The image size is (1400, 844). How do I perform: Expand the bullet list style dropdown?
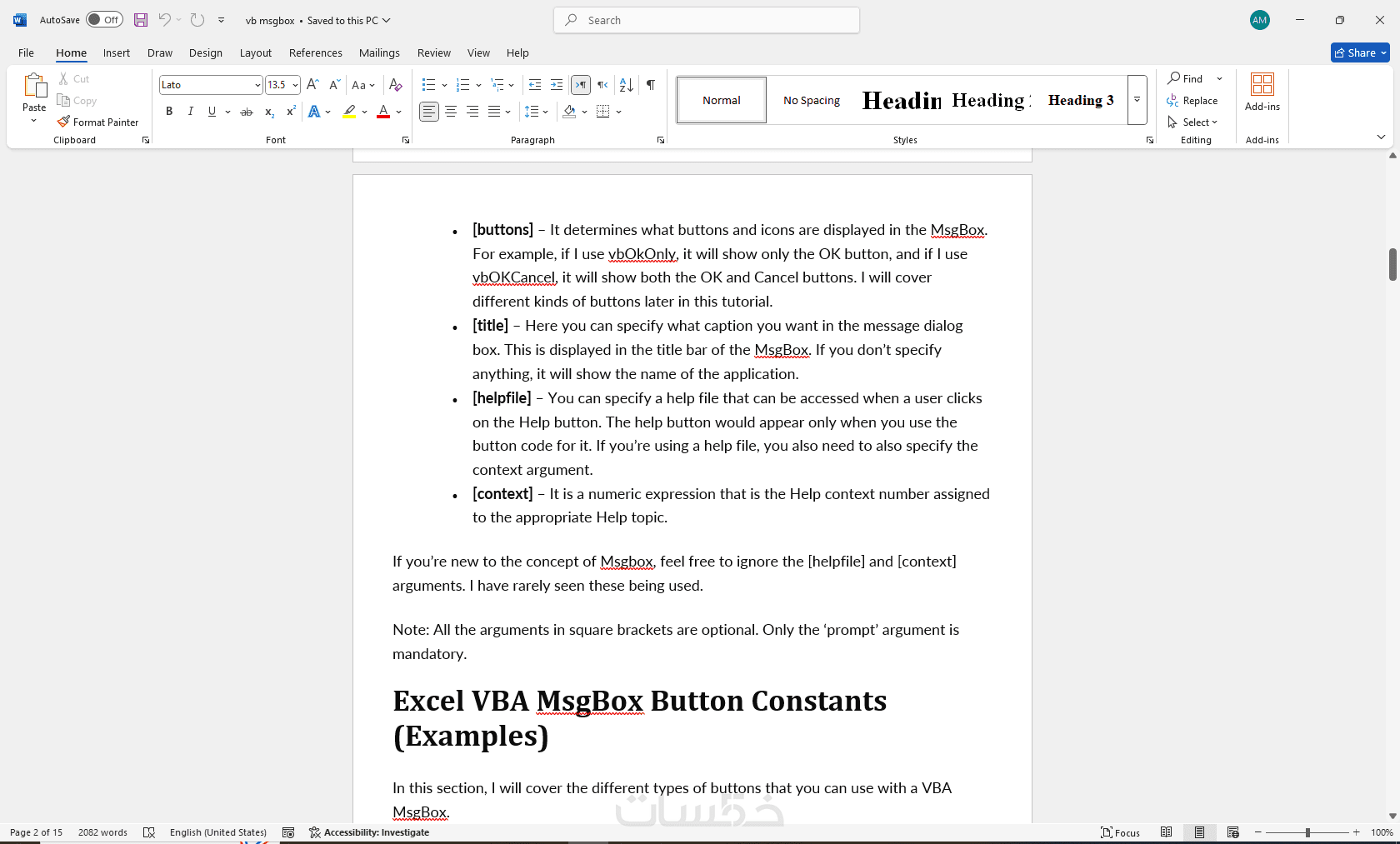(x=444, y=85)
